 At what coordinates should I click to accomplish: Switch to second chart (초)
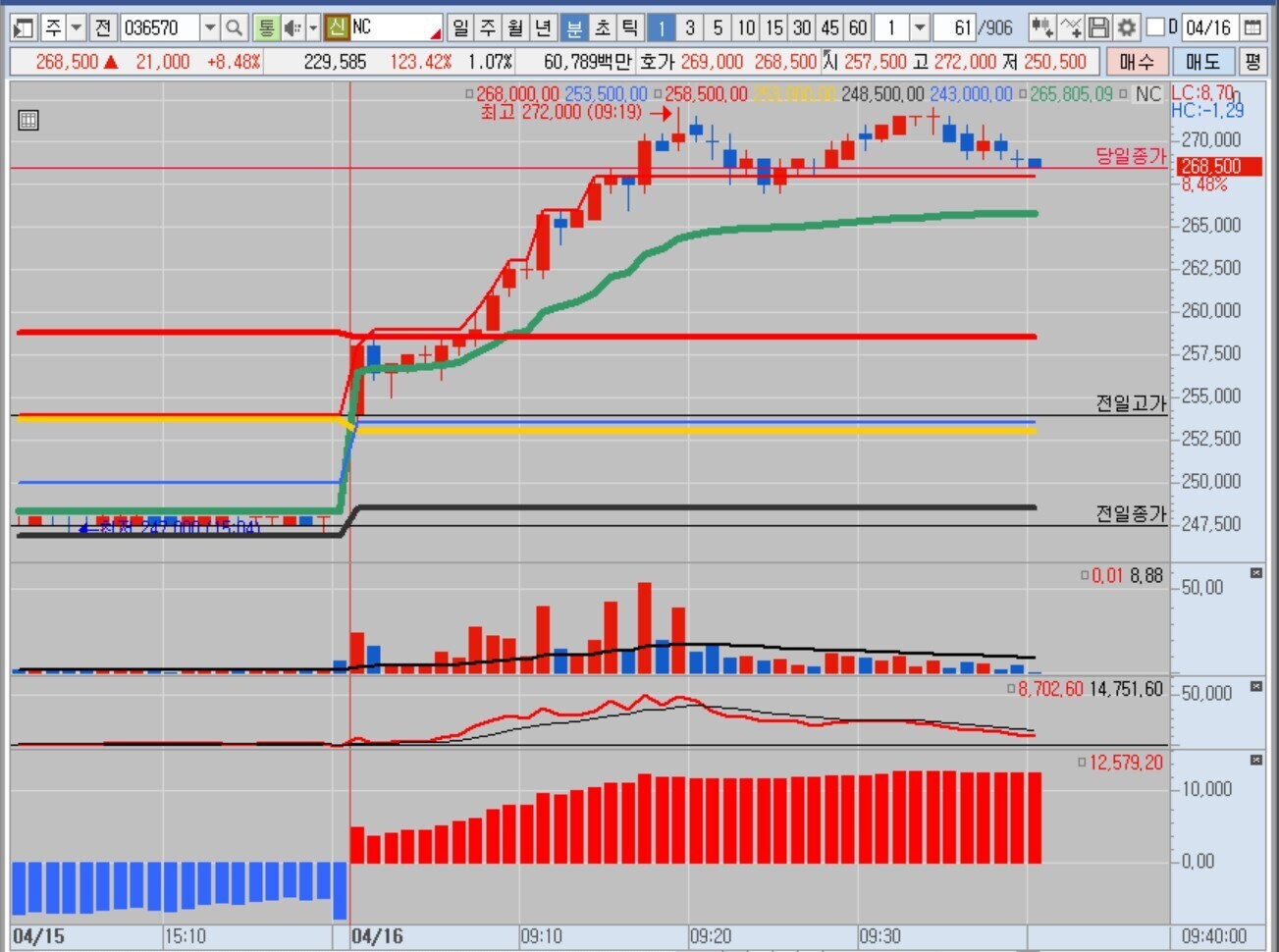603,27
